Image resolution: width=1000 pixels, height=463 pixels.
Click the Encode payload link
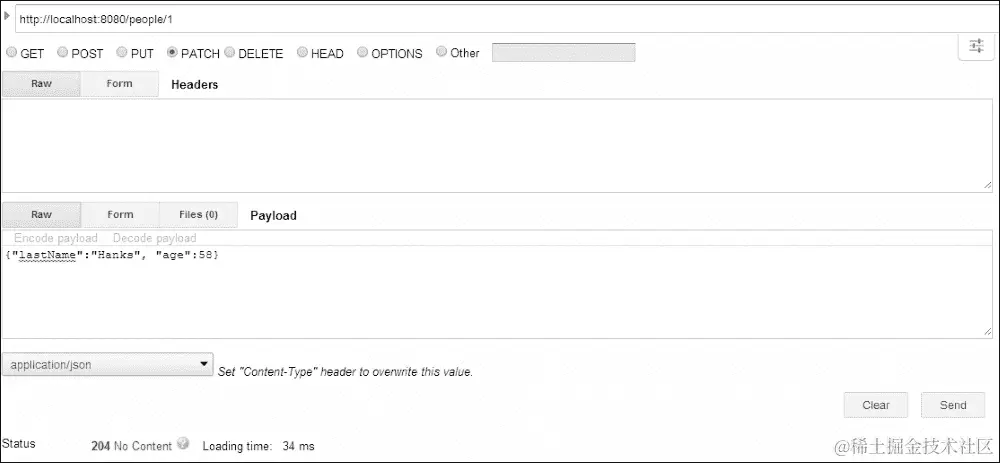pos(55,238)
